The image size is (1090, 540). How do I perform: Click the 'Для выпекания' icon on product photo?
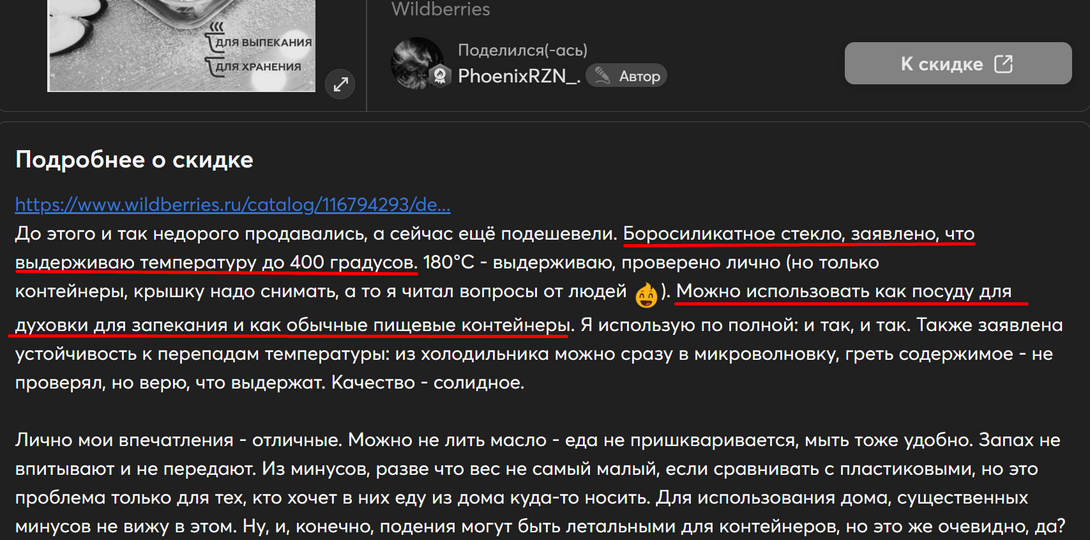click(214, 42)
